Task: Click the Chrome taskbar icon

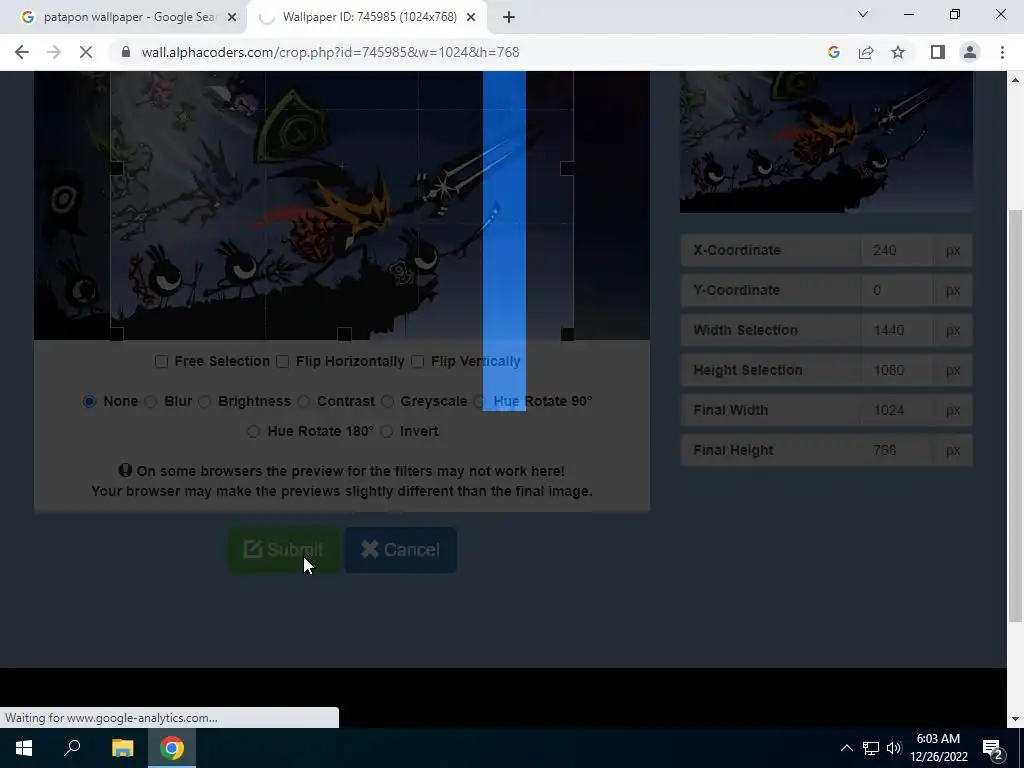Action: tap(172, 748)
